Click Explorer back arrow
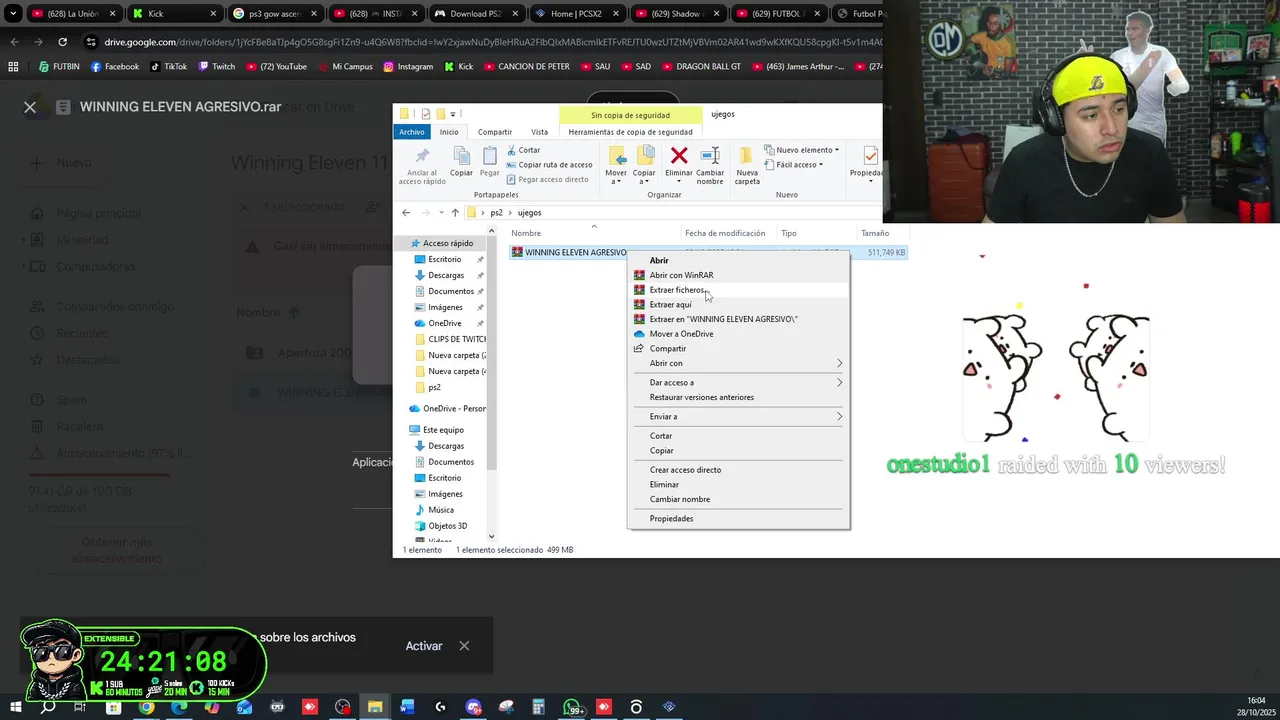Image resolution: width=1280 pixels, height=720 pixels. 406,212
